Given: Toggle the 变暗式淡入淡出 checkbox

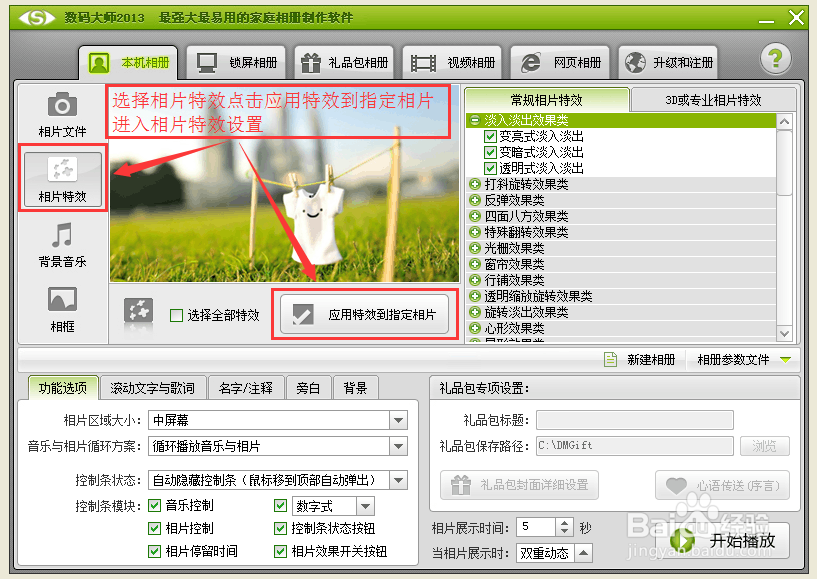Looking at the screenshot, I should coord(490,153).
